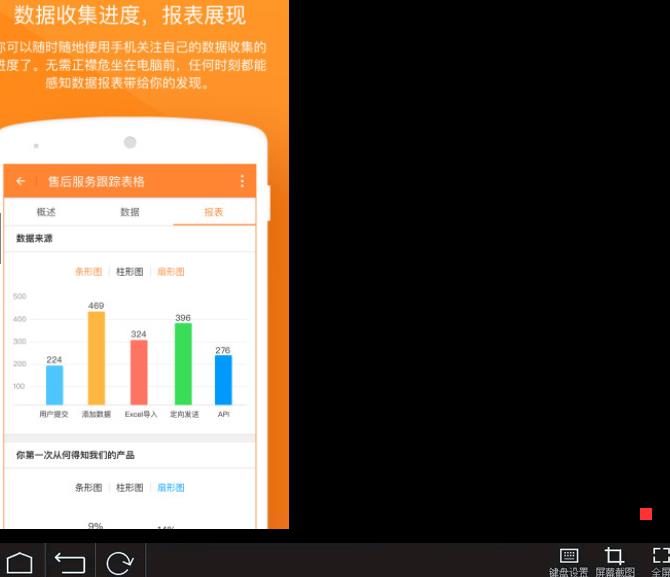This screenshot has width=670, height=577.
Task: Click the Excel导入 axis label
Action: [x=141, y=414]
